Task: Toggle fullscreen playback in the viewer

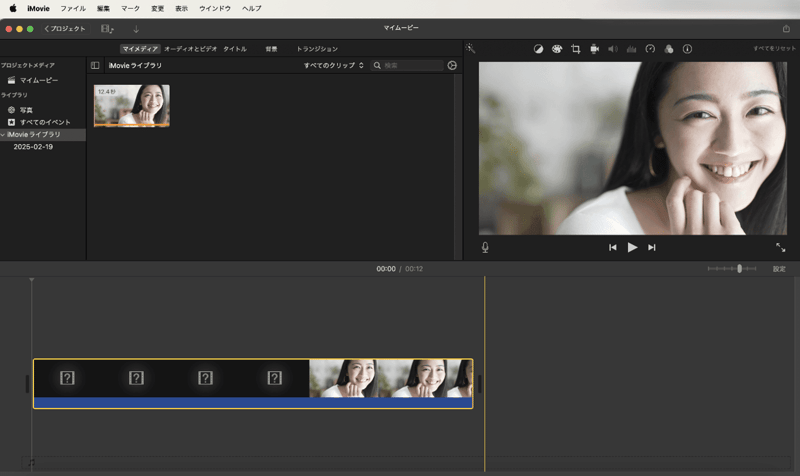Action: pyautogui.click(x=780, y=247)
